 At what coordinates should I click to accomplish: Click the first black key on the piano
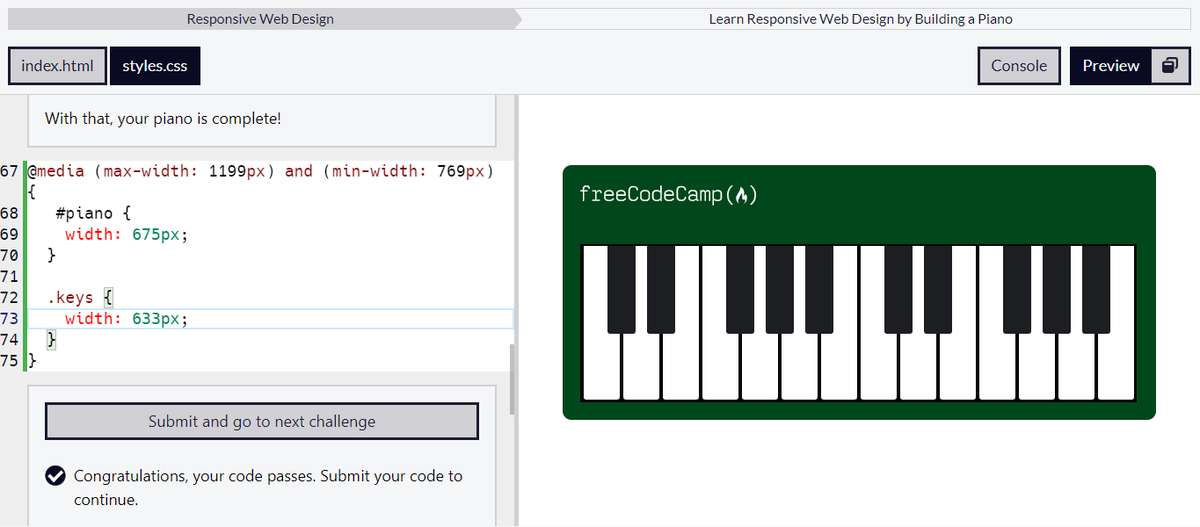coord(621,288)
